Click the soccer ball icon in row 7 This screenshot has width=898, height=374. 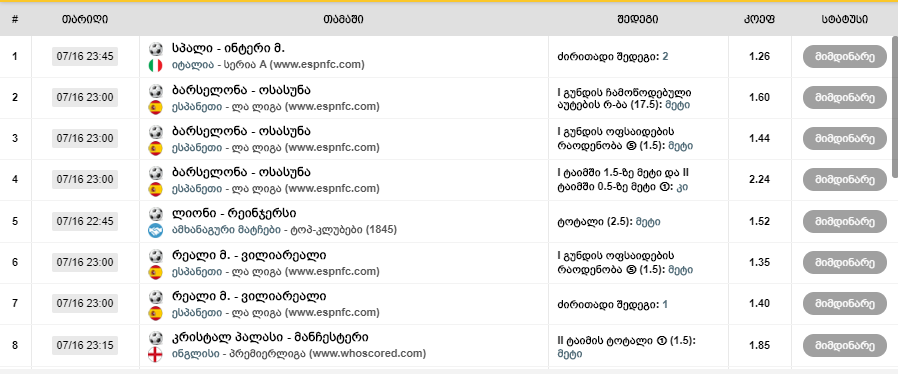point(155,297)
